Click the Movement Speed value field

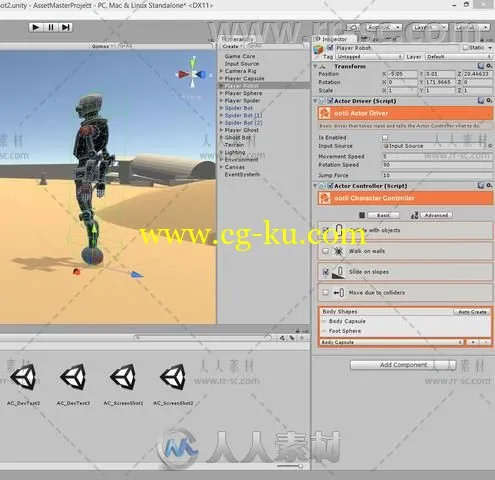click(437, 156)
